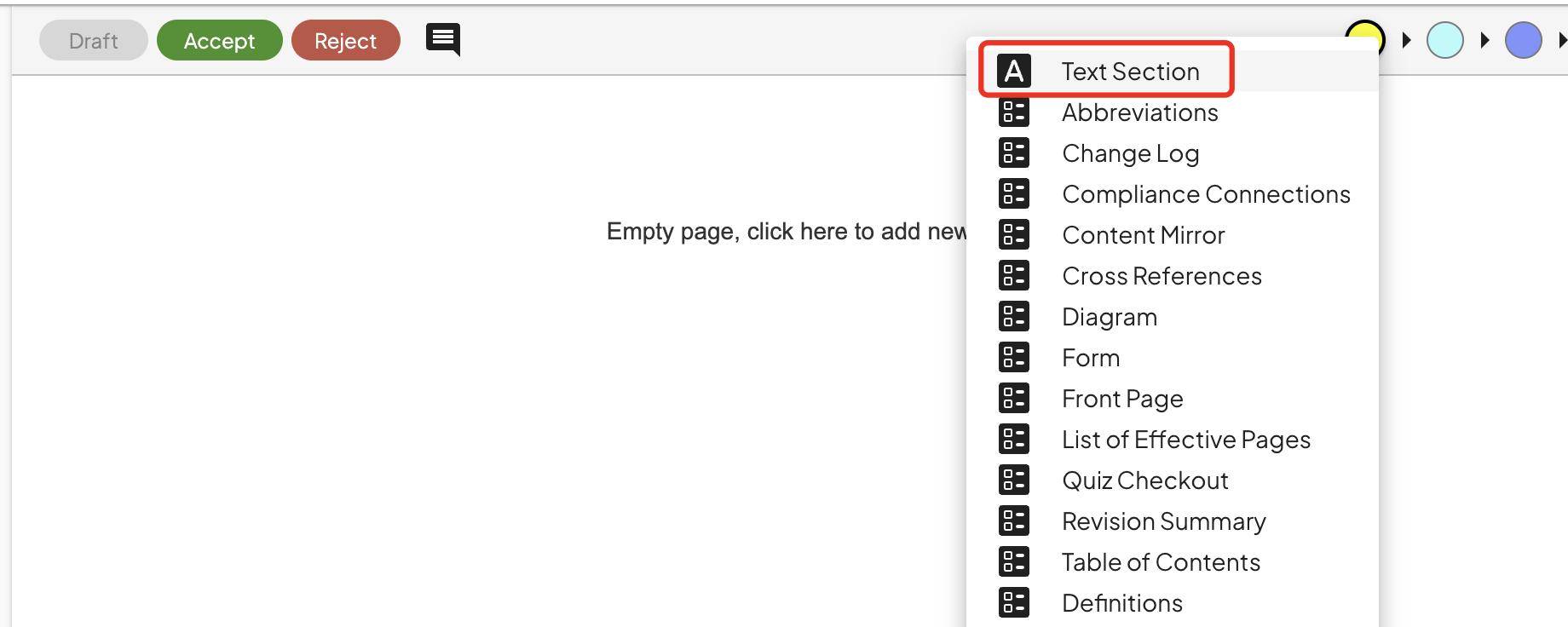Expand the rightmost arrow at screen edge
The image size is (1568, 627).
pyautogui.click(x=1563, y=39)
